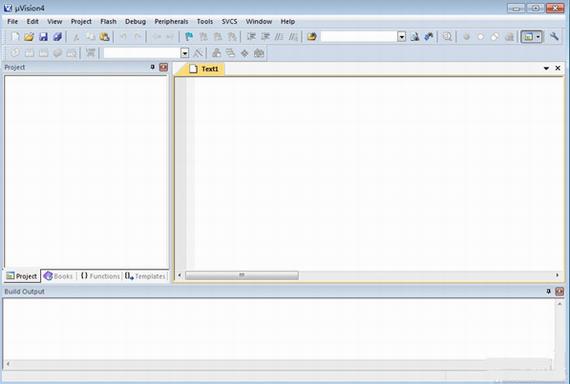Click the Stop build icon
The height and width of the screenshot is (384, 570).
click(x=72, y=53)
